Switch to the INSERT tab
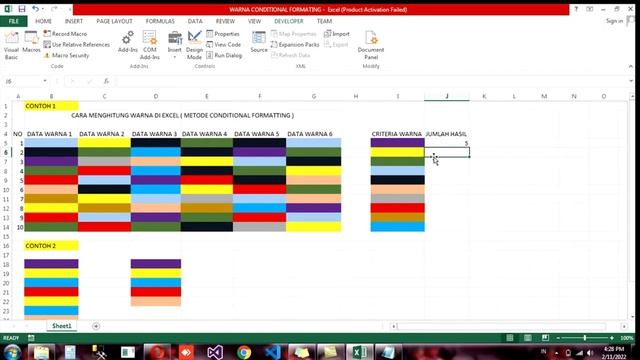Image resolution: width=640 pixels, height=360 pixels. tap(74, 21)
